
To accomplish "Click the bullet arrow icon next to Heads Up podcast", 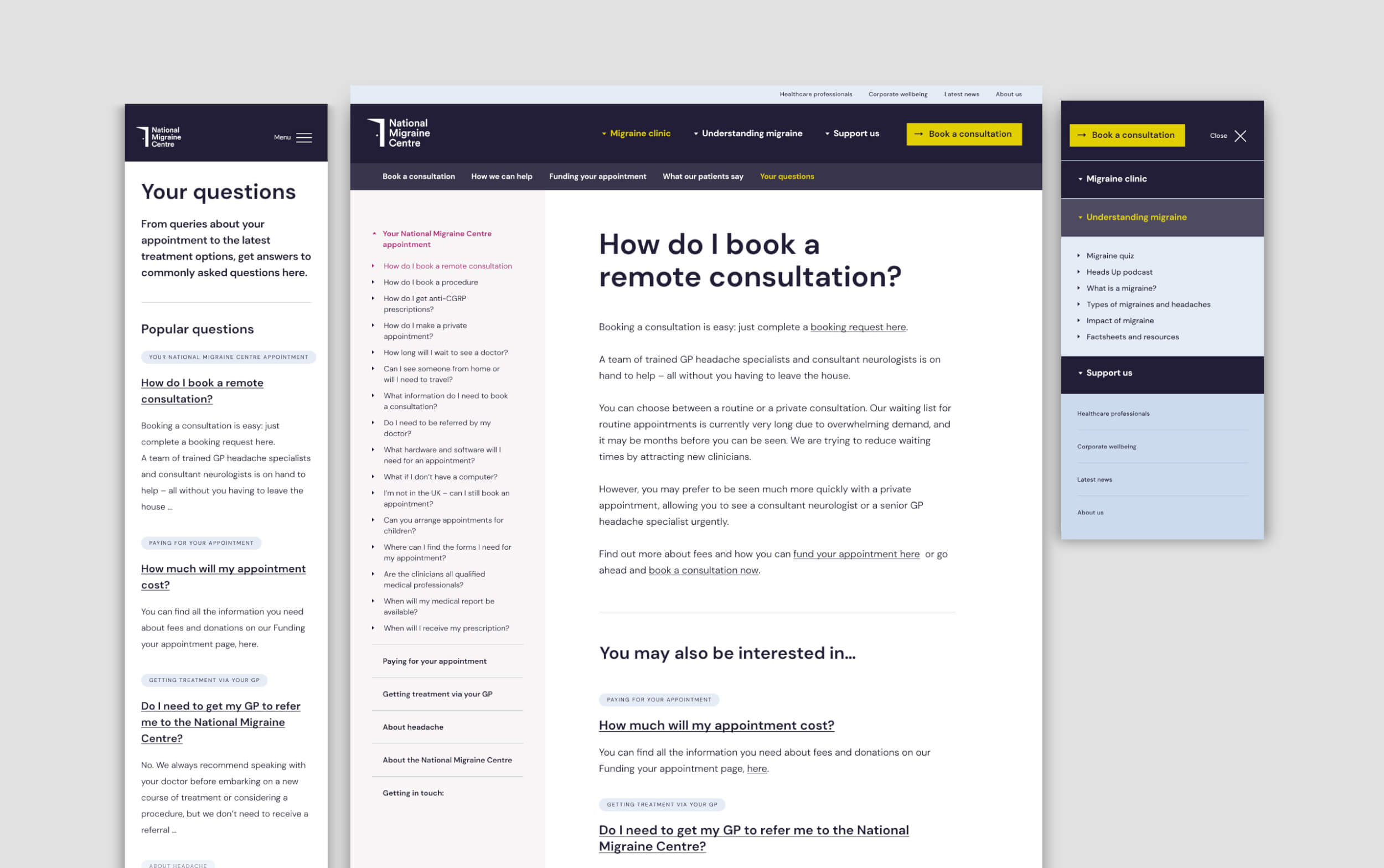I will tap(1080, 271).
